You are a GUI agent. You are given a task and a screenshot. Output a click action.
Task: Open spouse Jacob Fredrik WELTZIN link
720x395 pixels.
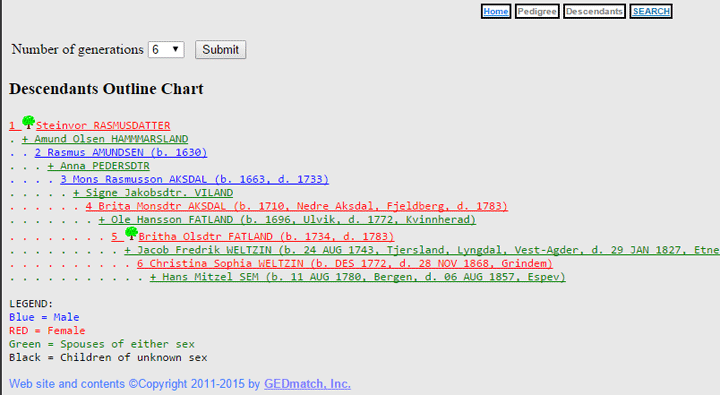coord(422,250)
